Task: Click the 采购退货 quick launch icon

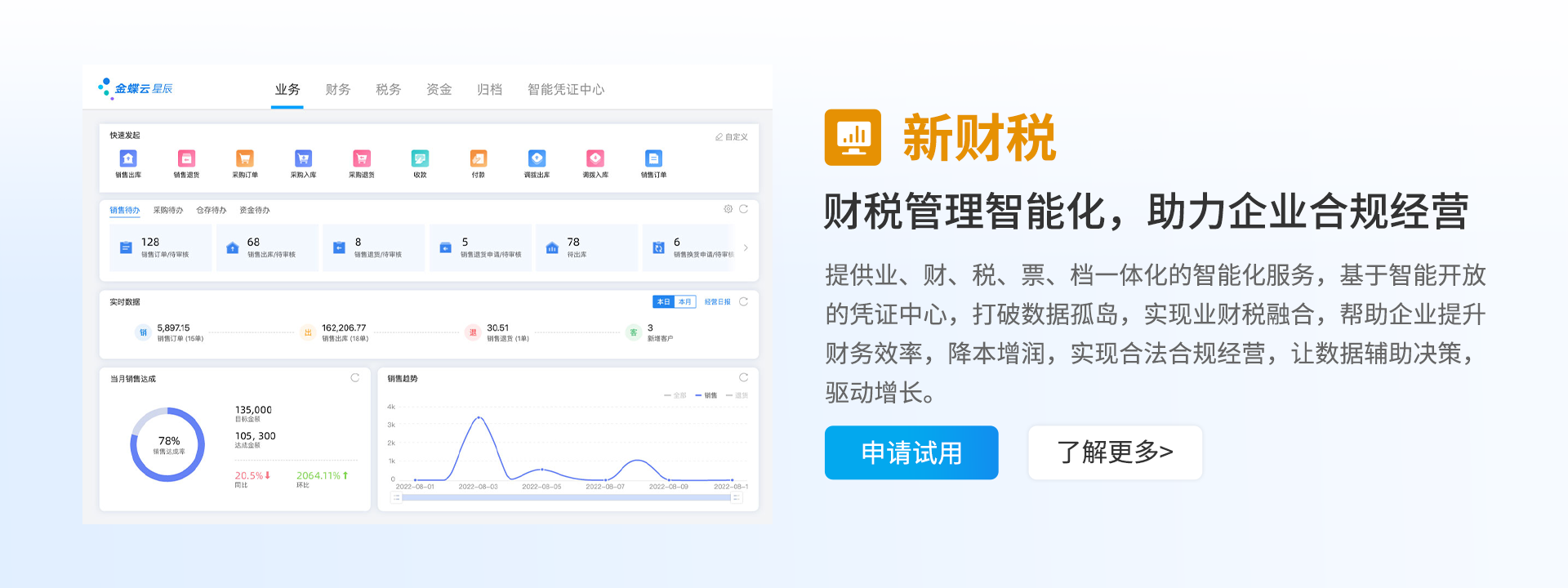Action: coord(362,159)
